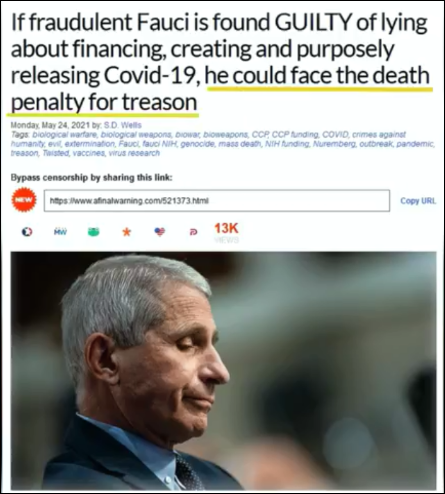Click the 13K views counter
Viewport: 445px width, 494px height.
[x=226, y=233]
